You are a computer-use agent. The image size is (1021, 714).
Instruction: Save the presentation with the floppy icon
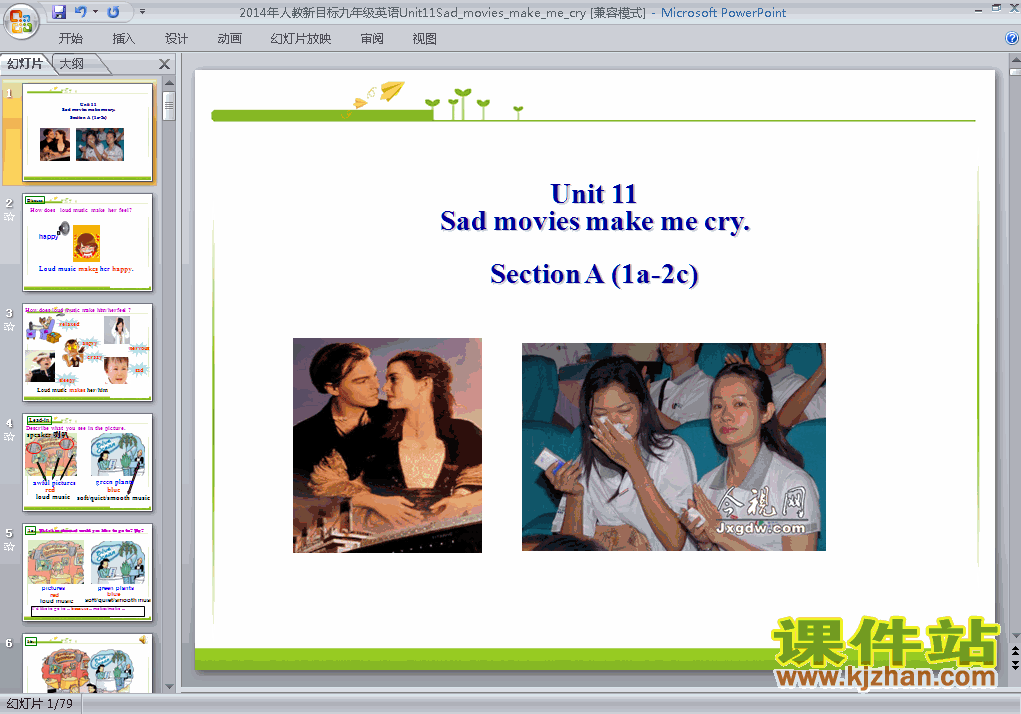pos(59,12)
